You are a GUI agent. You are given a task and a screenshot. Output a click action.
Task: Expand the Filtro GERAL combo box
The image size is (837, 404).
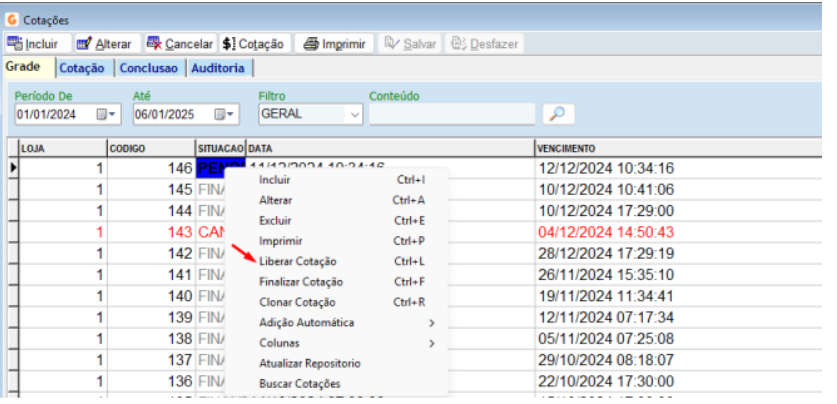point(354,114)
